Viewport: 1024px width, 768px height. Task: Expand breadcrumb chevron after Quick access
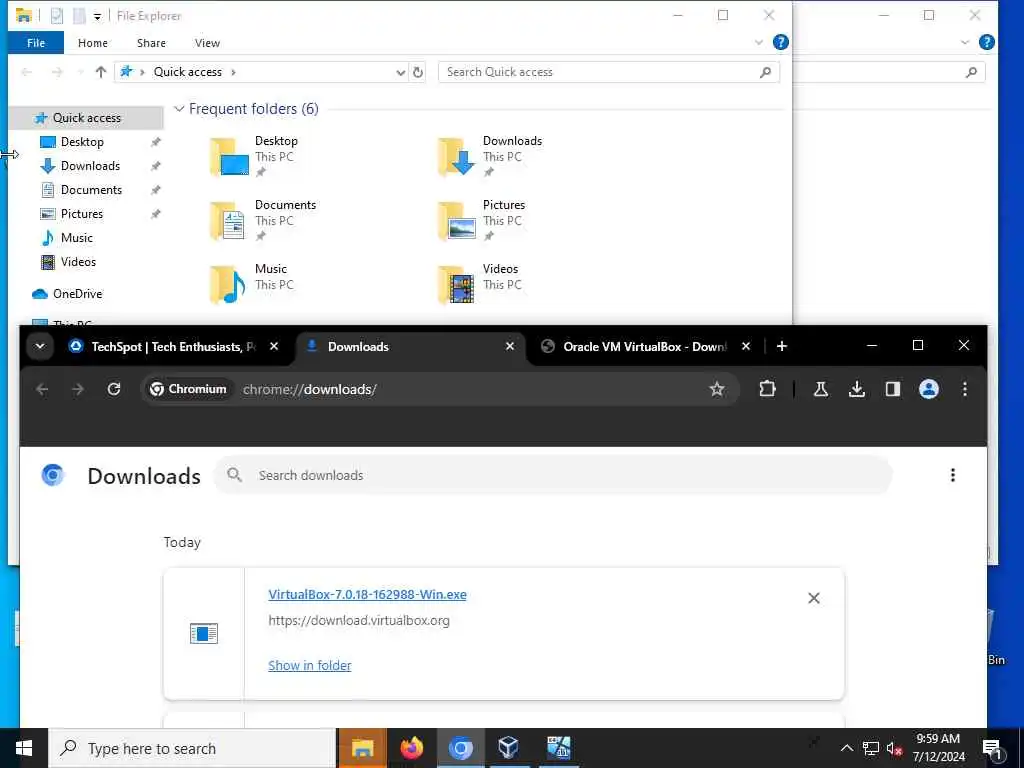pos(233,72)
